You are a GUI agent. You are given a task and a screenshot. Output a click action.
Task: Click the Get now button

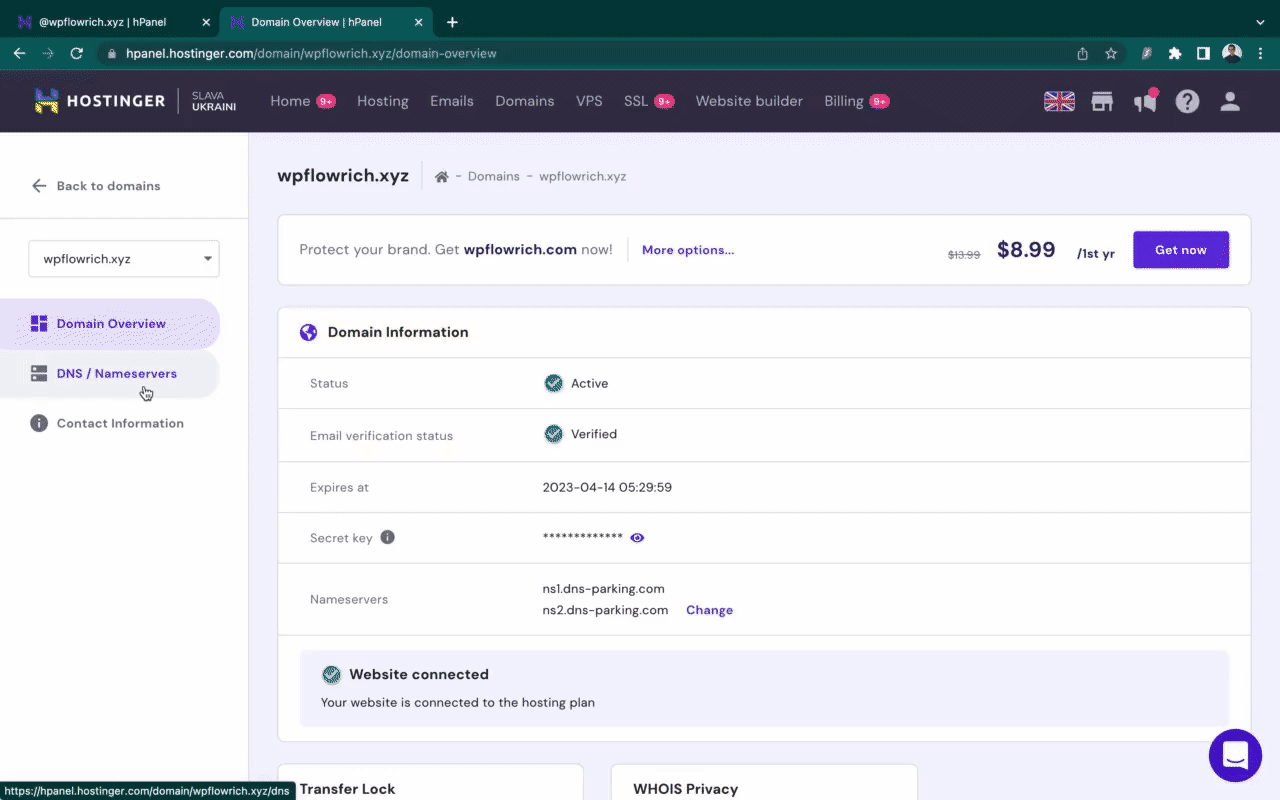tap(1181, 250)
